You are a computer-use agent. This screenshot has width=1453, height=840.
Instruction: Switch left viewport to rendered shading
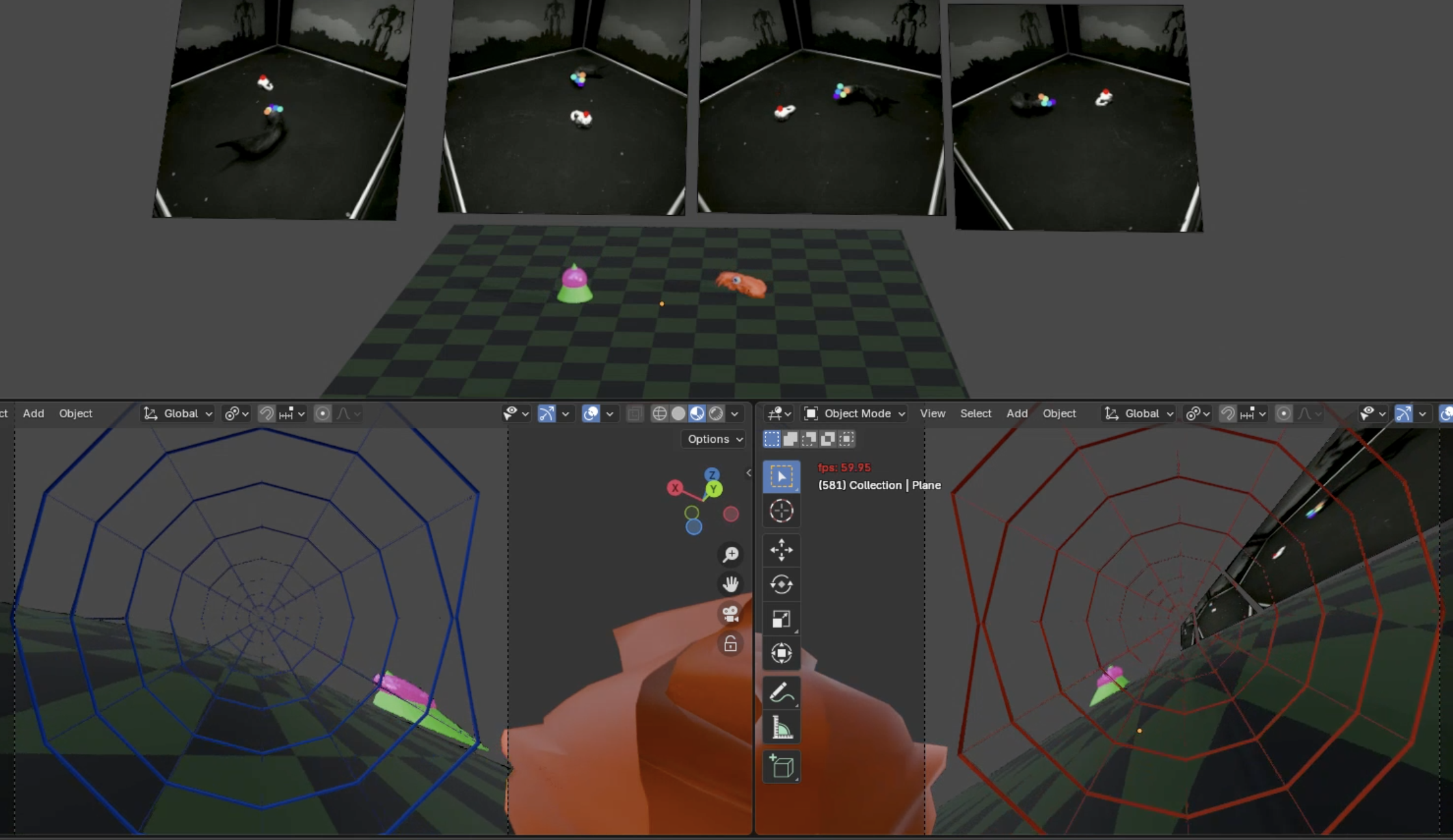click(x=716, y=413)
